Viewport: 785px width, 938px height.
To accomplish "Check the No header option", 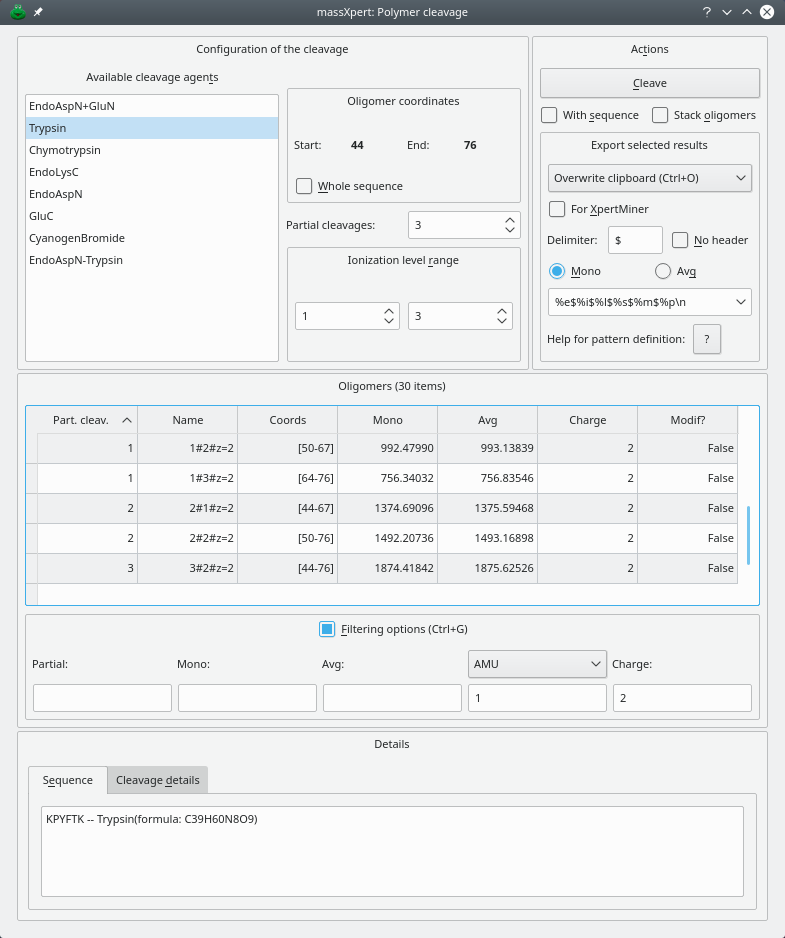I will tap(680, 240).
